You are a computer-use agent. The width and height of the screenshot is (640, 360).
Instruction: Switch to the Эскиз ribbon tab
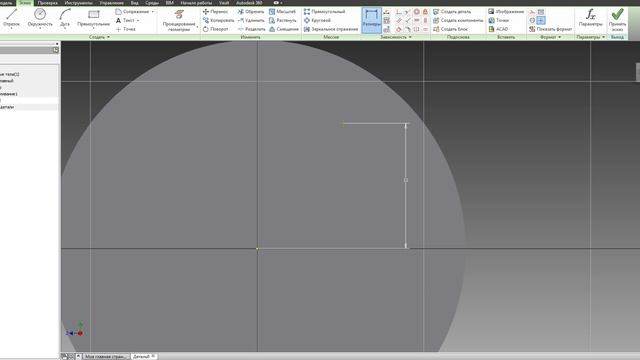click(x=25, y=2)
